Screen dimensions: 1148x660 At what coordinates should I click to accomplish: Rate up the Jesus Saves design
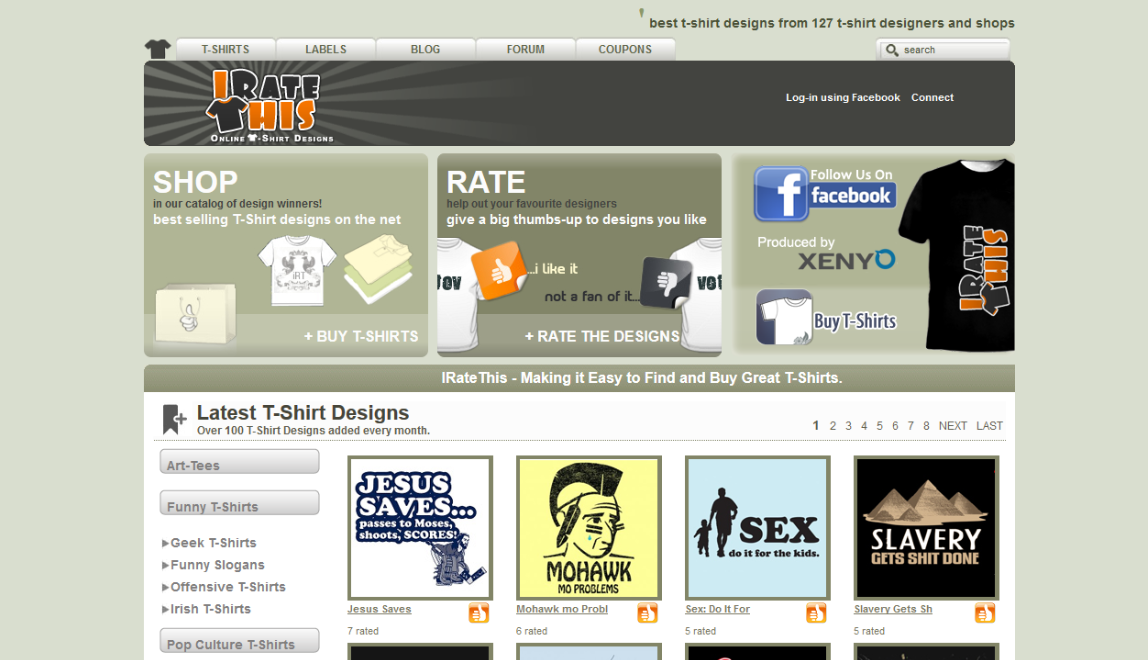coord(479,613)
